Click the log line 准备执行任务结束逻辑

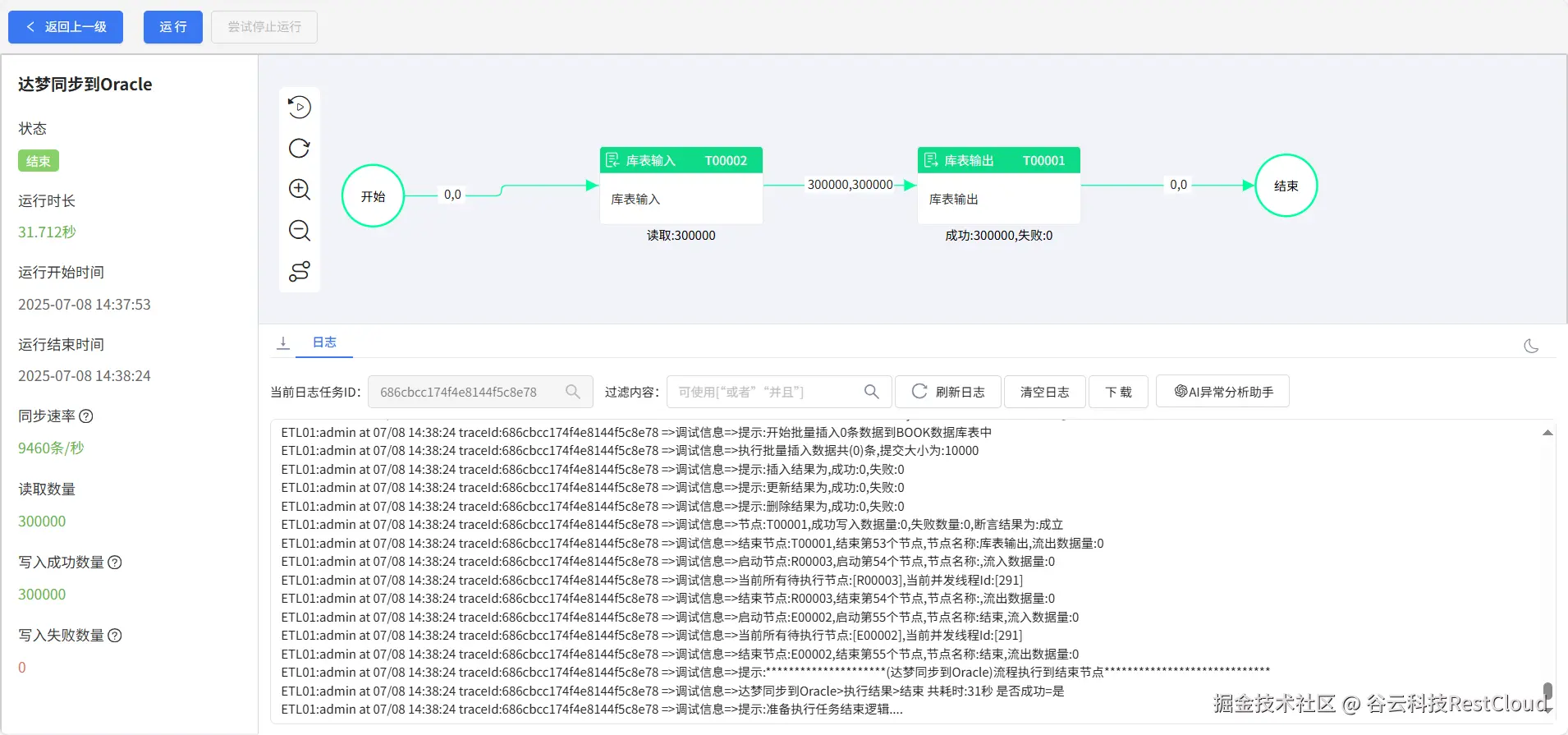click(x=592, y=710)
